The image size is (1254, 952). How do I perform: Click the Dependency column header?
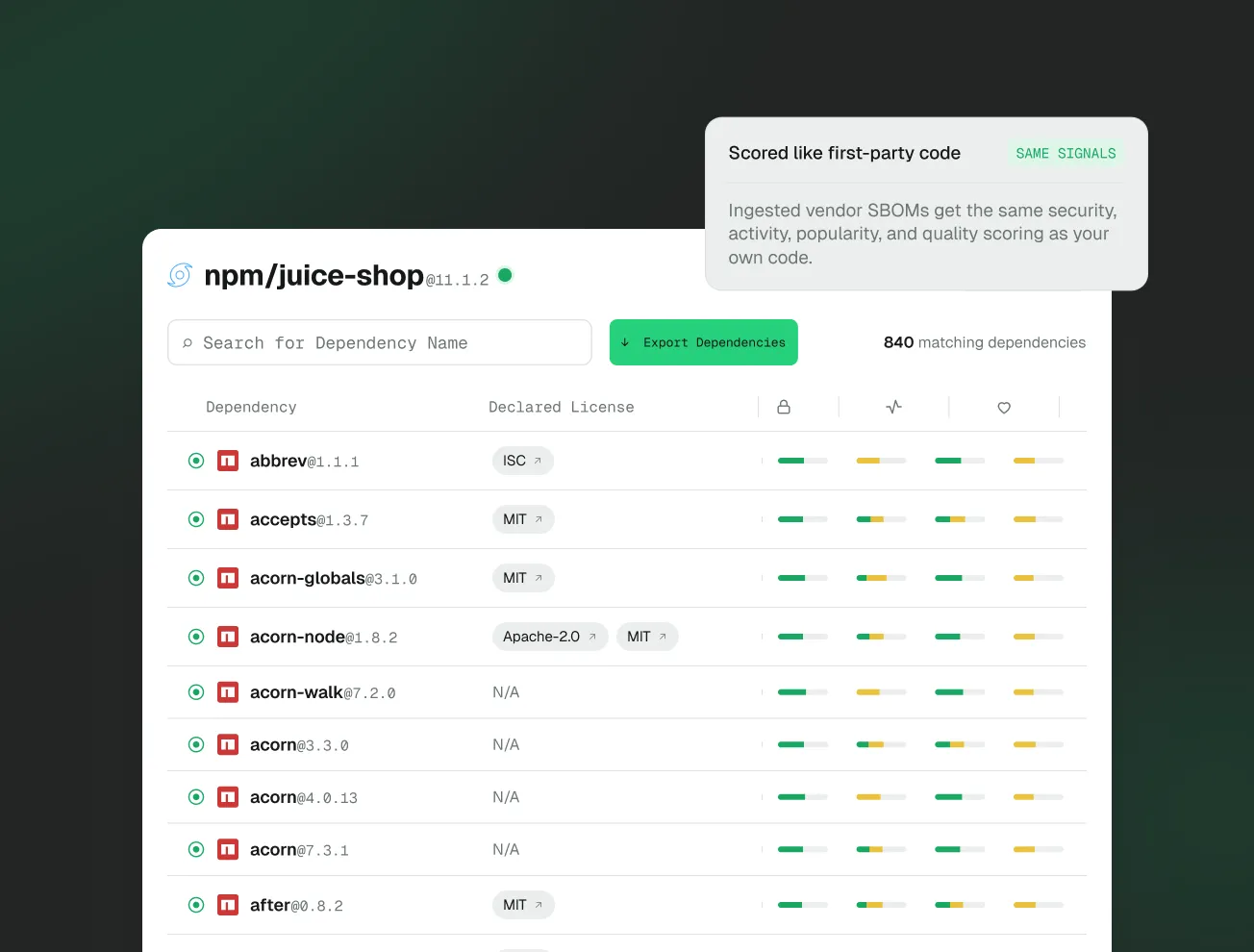(251, 407)
